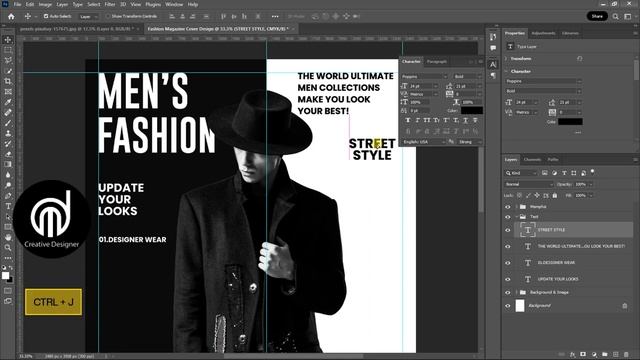Hide the Text group

pos(508,217)
